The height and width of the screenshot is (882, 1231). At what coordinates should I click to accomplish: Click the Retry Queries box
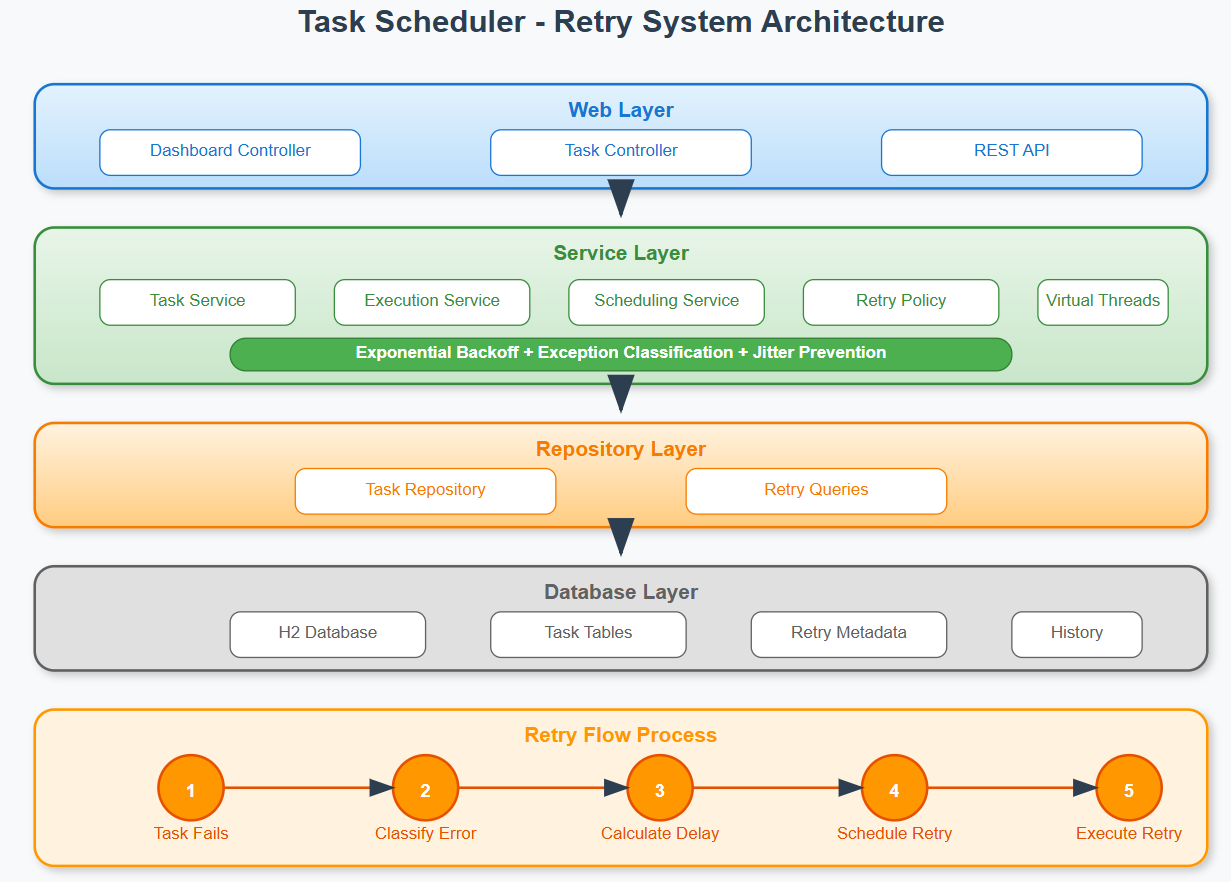[816, 491]
